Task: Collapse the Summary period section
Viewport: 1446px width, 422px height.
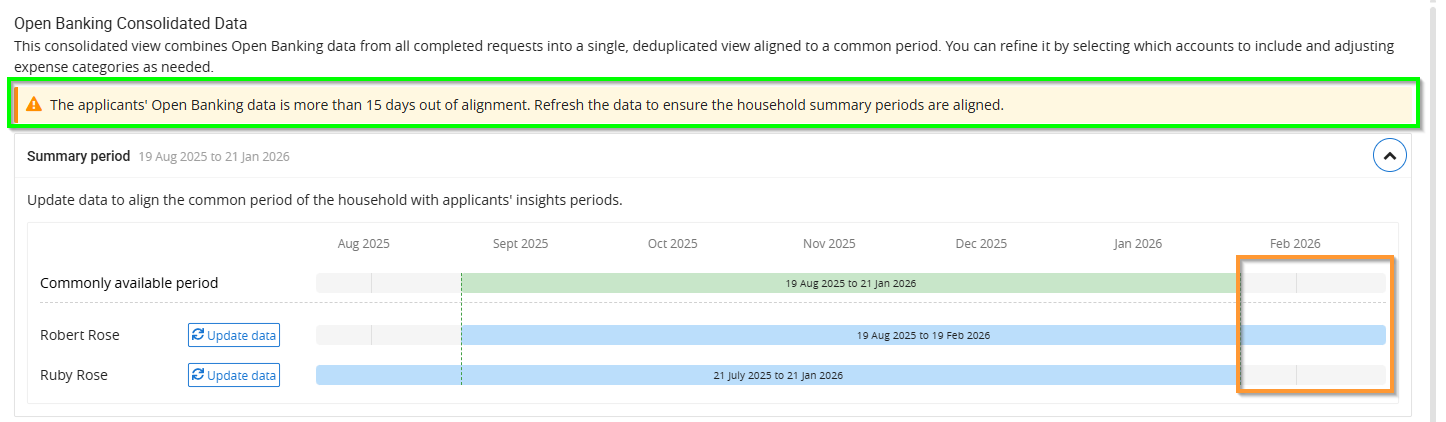Action: tap(1390, 155)
